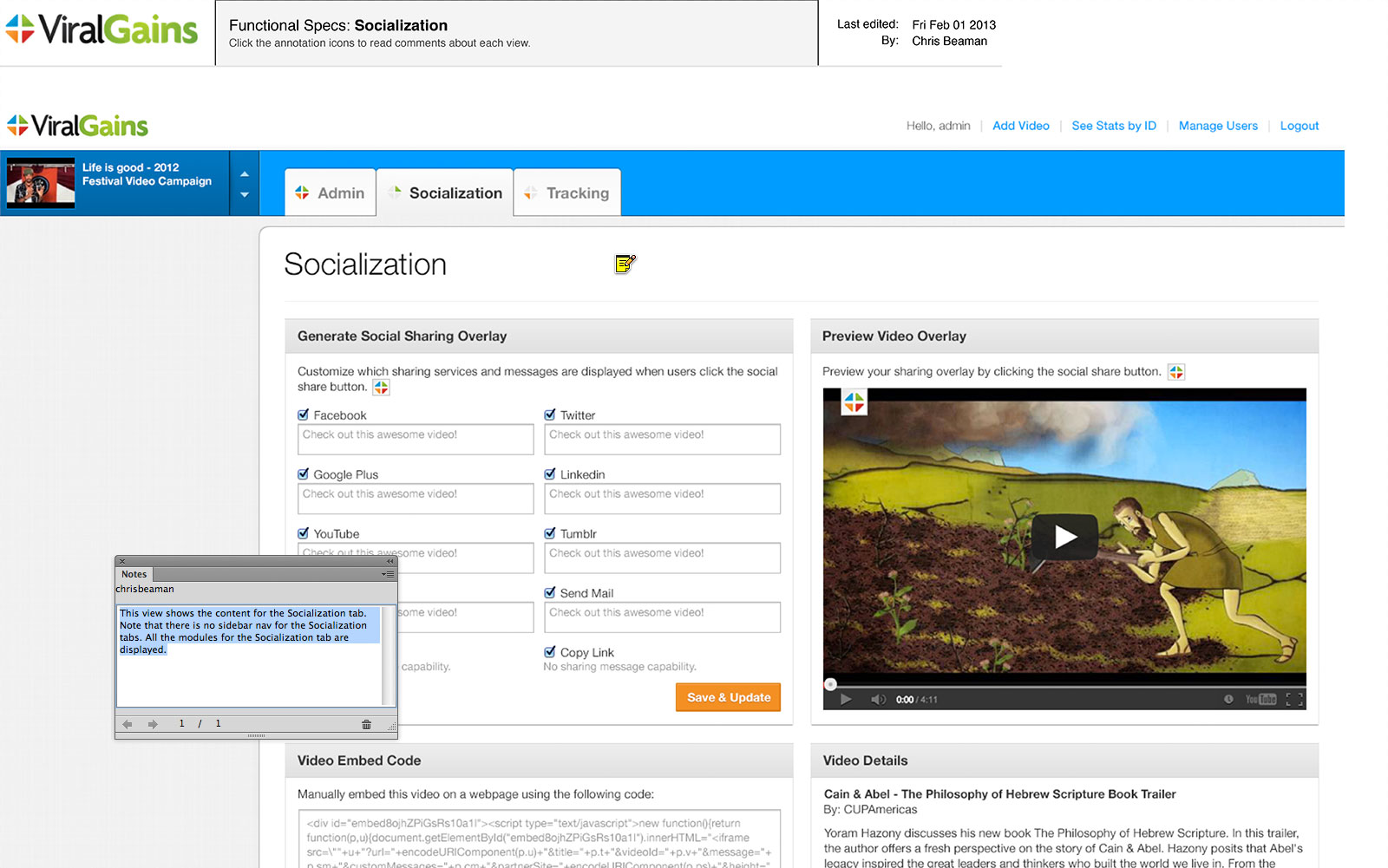Click the highlighted note text in Notes panel
This screenshot has width=1388, height=868.
248,631
